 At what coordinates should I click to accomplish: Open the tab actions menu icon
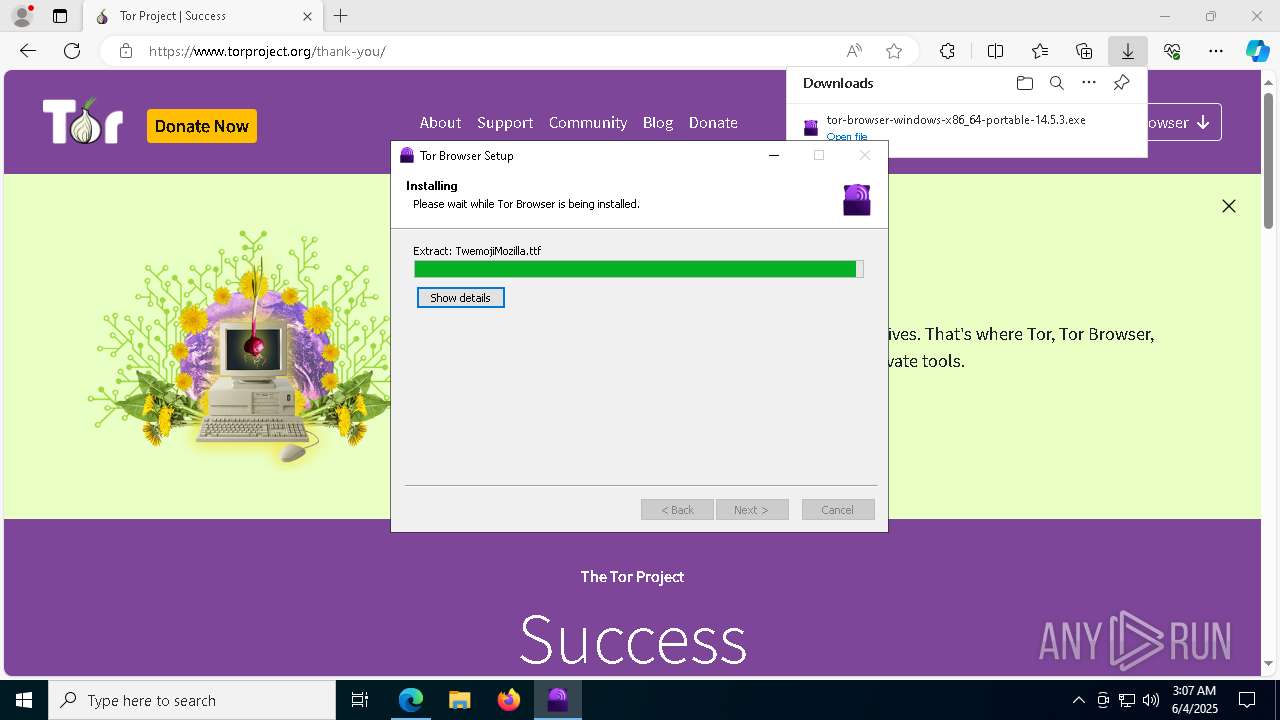60,16
